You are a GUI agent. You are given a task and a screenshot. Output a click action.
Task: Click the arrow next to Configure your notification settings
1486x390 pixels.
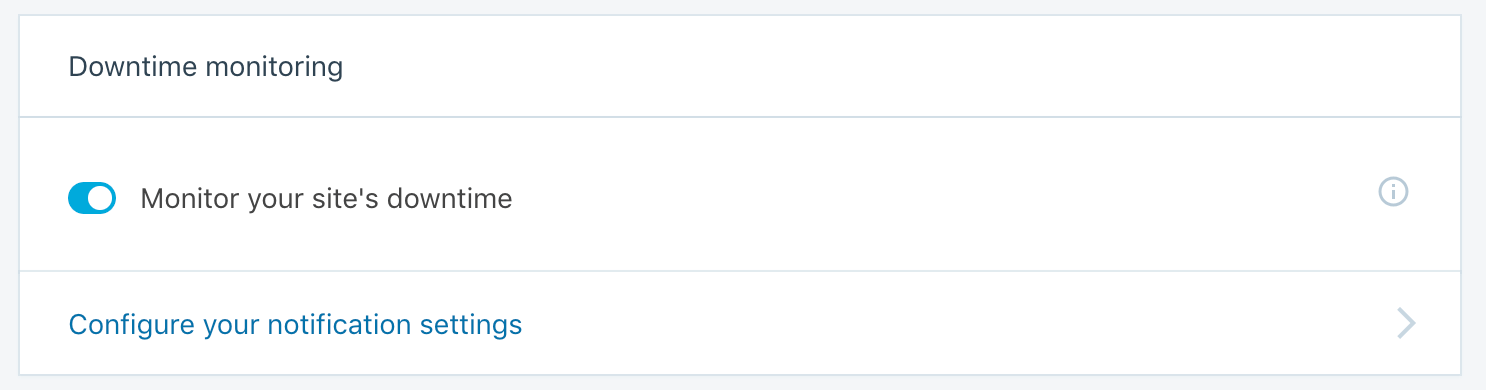[x=1406, y=324]
